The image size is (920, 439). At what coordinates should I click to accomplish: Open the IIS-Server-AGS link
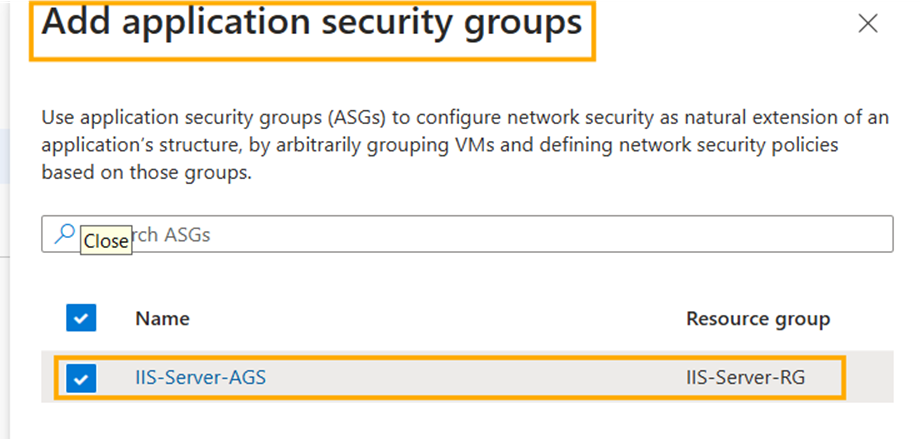[x=201, y=378]
